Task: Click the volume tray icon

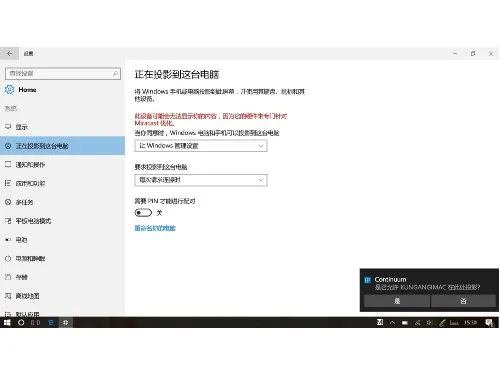Action: coord(430,323)
